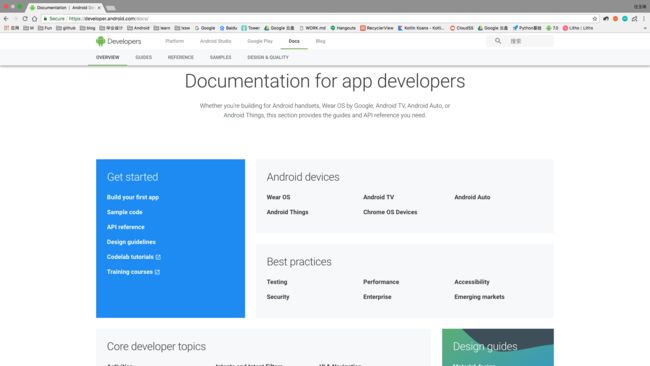Click the green Secure lock icon
650x366 pixels.
click(x=46, y=19)
